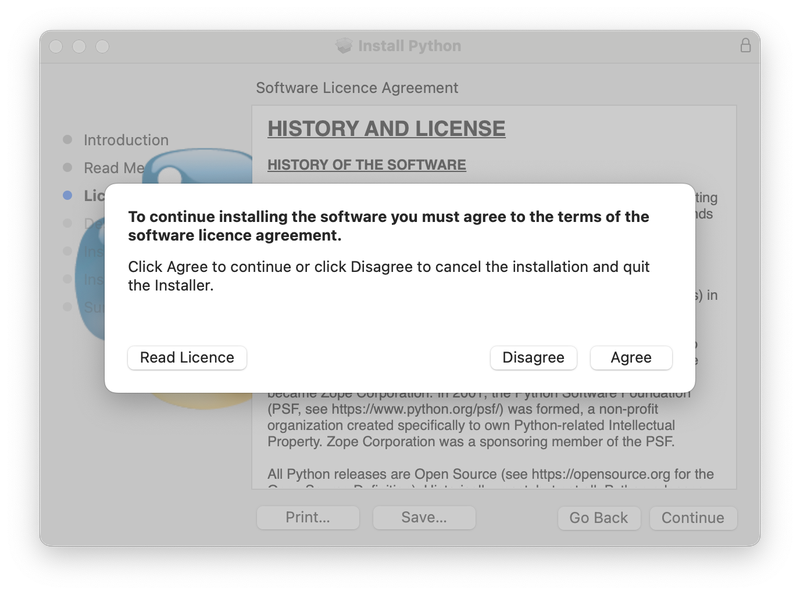Click the blue bullet of the current Licence step
The width and height of the screenshot is (800, 595).
click(67, 195)
